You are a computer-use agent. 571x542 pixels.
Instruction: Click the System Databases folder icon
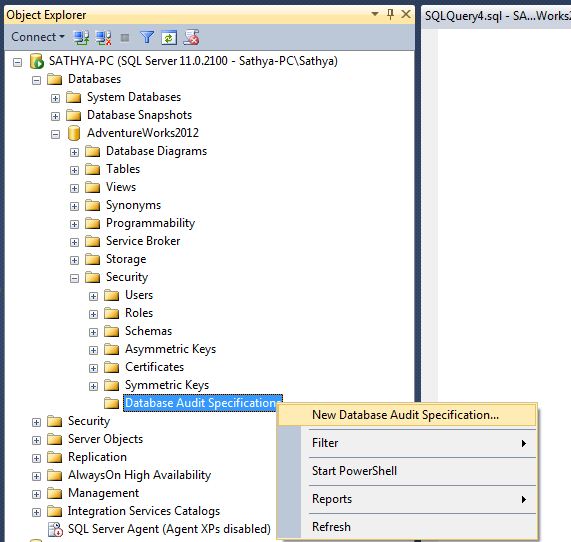coord(74,97)
